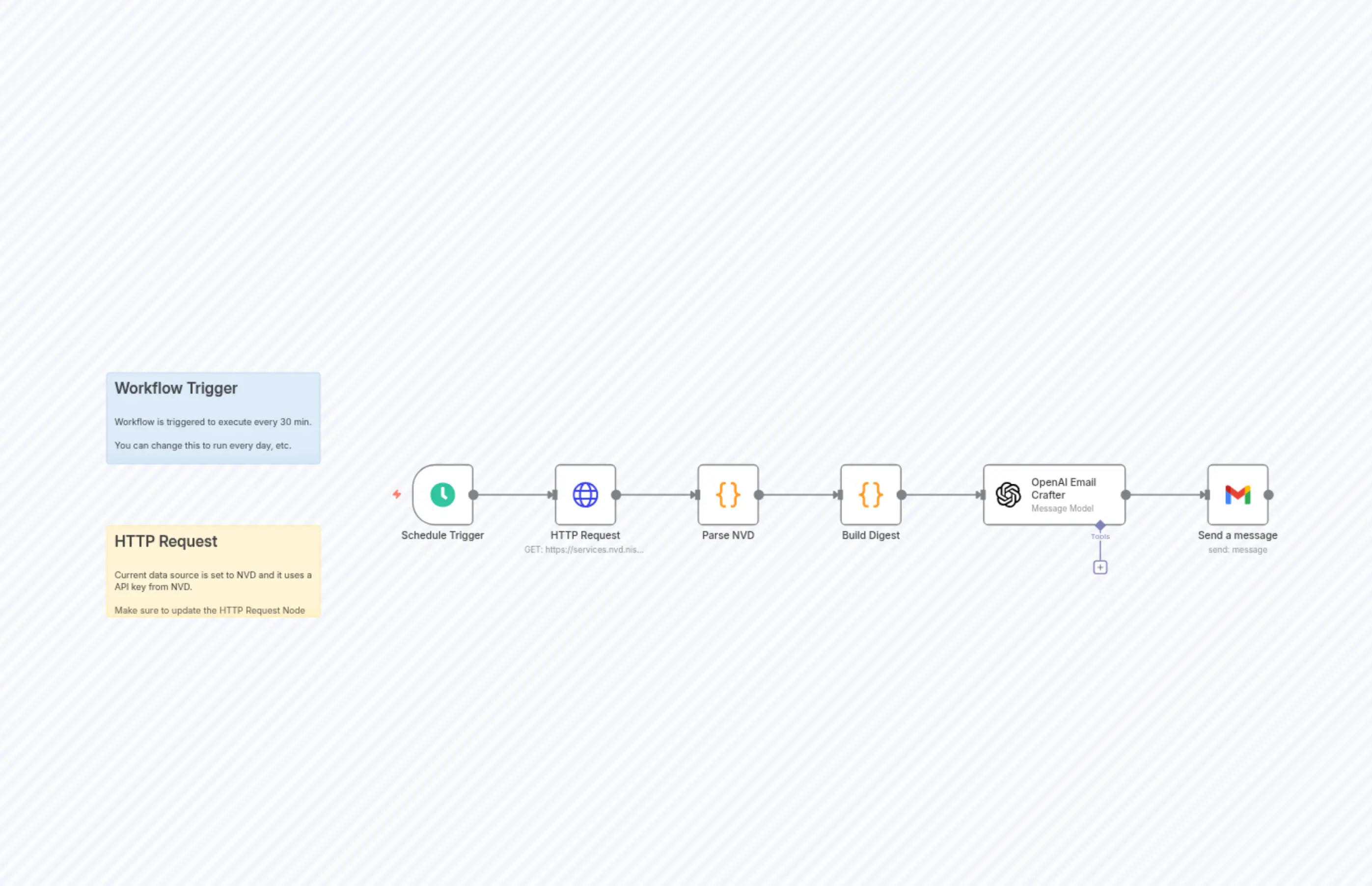This screenshot has height=886, width=1372.
Task: Click the connection line between HTTP Request and Parse NVD
Action: [x=656, y=494]
